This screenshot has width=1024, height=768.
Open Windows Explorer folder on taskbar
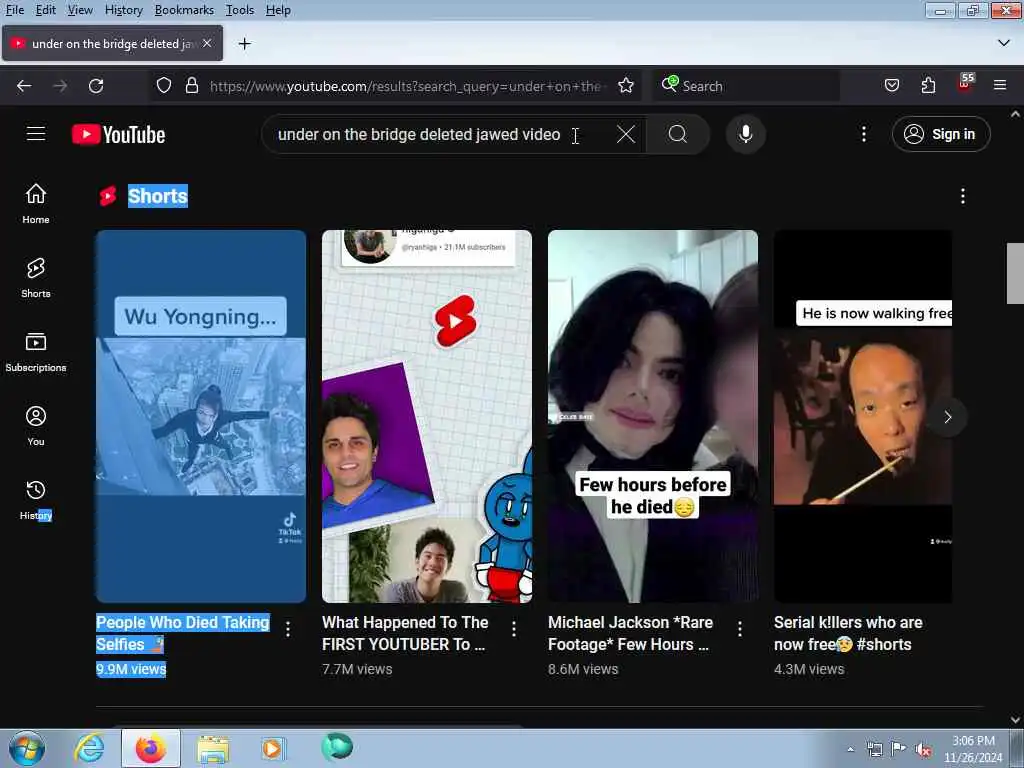(x=213, y=748)
